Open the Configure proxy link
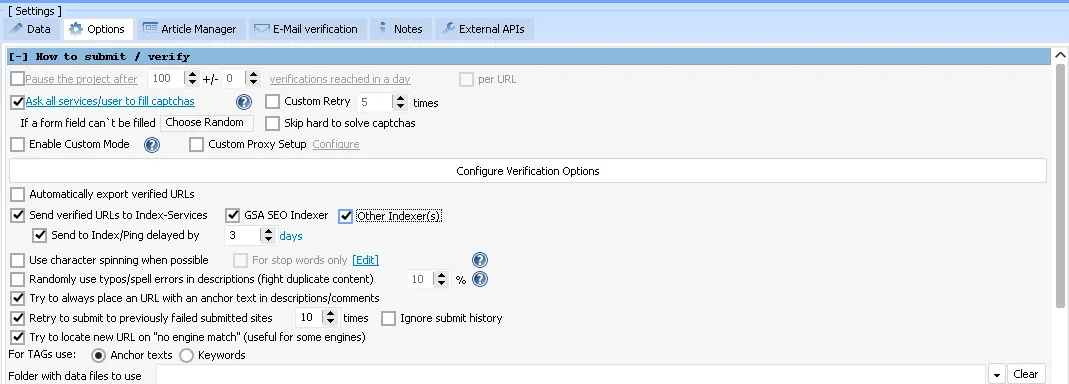The image size is (1069, 384). click(336, 145)
